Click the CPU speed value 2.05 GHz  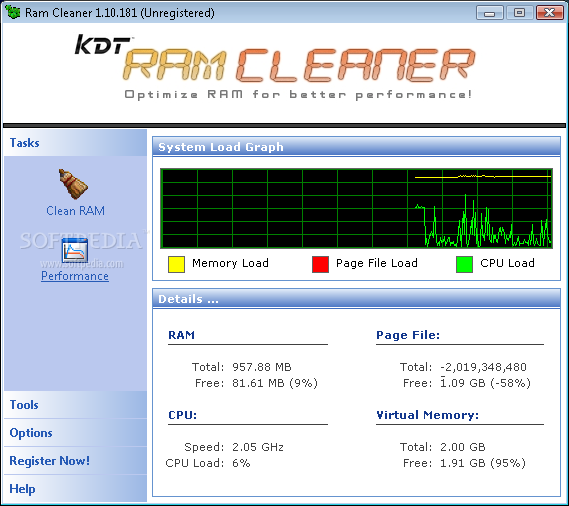(x=258, y=447)
